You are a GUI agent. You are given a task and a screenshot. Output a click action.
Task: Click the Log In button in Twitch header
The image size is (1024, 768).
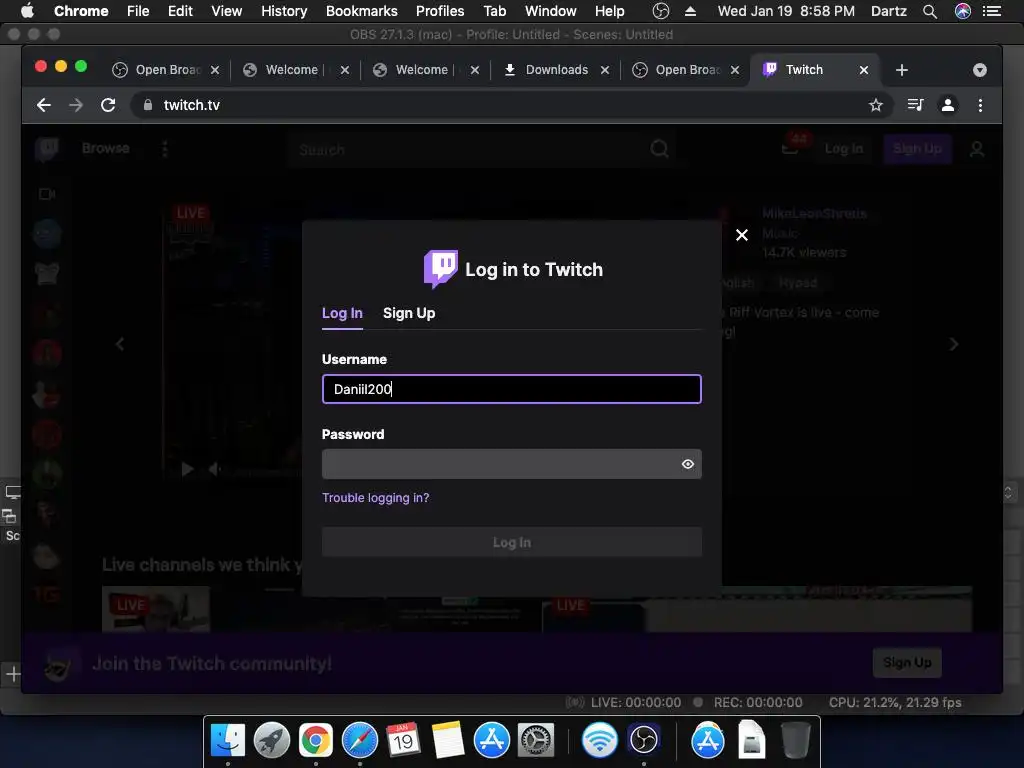coord(844,149)
